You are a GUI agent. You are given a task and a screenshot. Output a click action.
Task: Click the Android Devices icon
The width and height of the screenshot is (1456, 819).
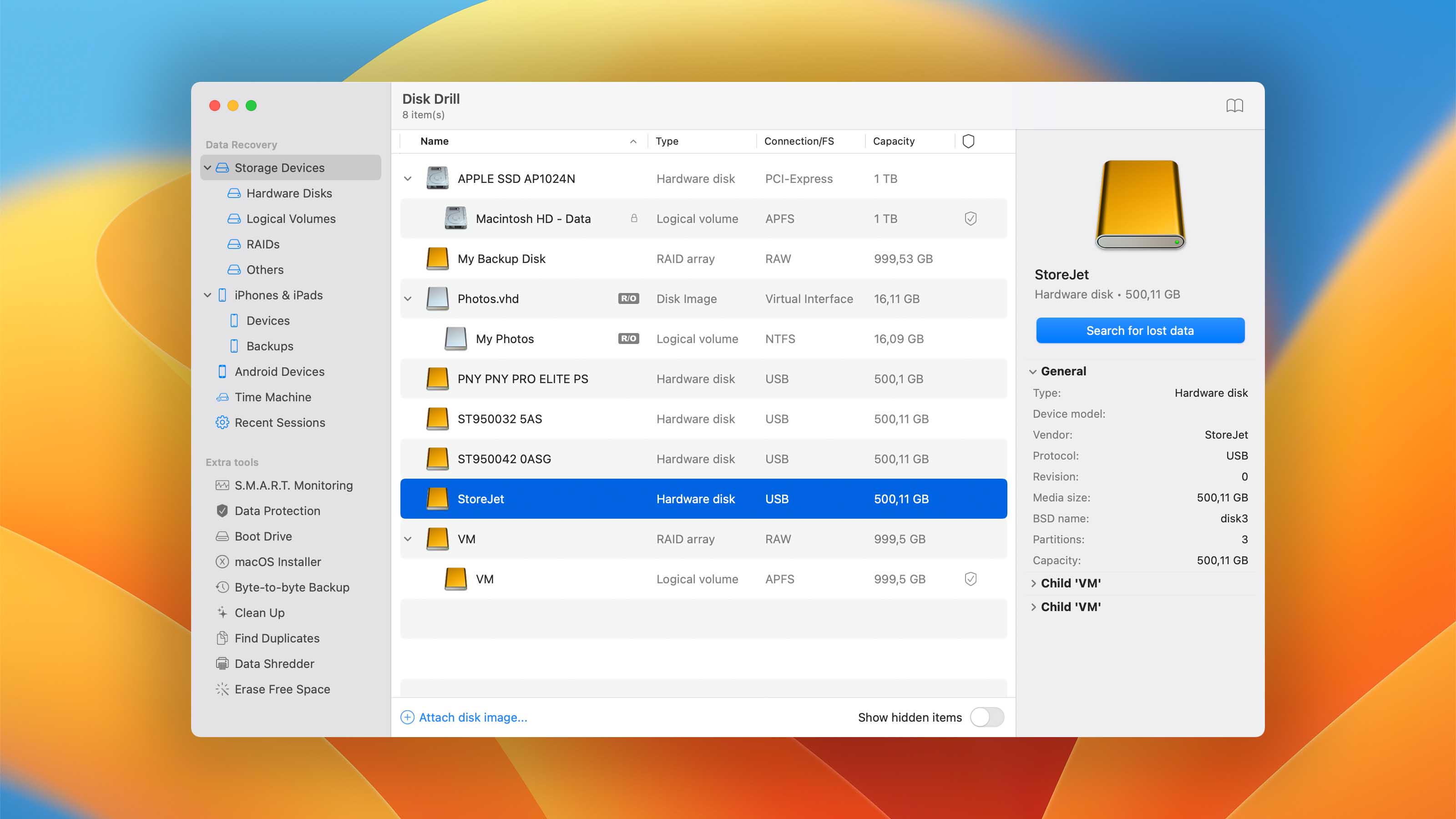point(222,371)
